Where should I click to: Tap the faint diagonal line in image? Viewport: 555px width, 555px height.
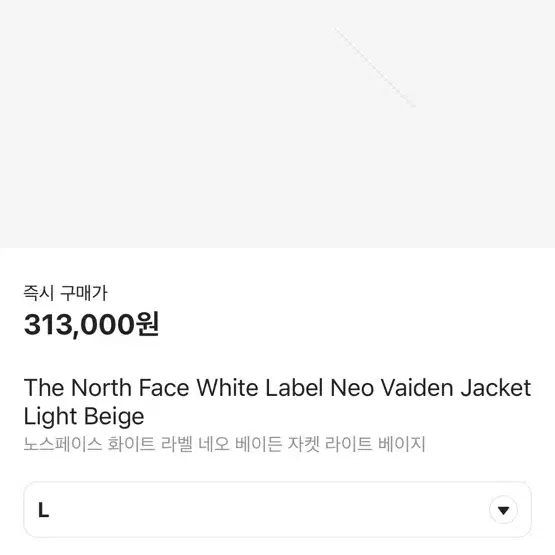point(375,67)
